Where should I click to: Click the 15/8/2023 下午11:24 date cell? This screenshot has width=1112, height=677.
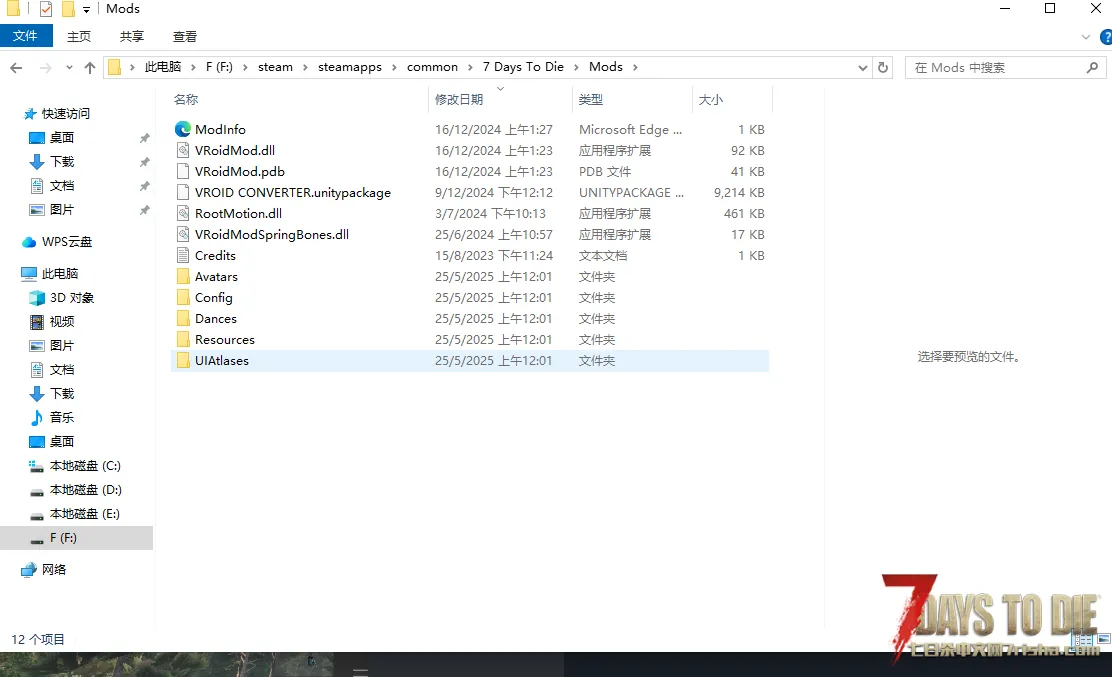tap(494, 255)
